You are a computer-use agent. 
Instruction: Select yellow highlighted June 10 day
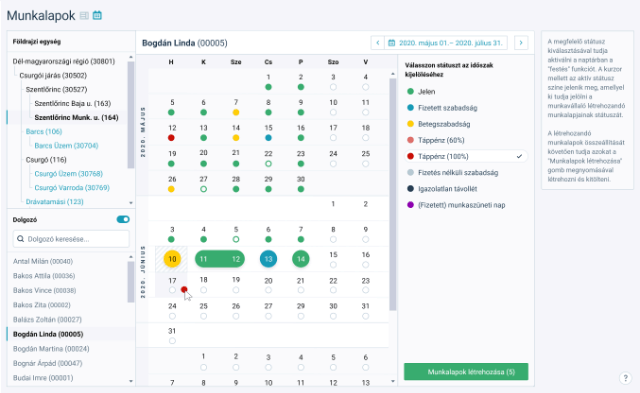(172, 259)
